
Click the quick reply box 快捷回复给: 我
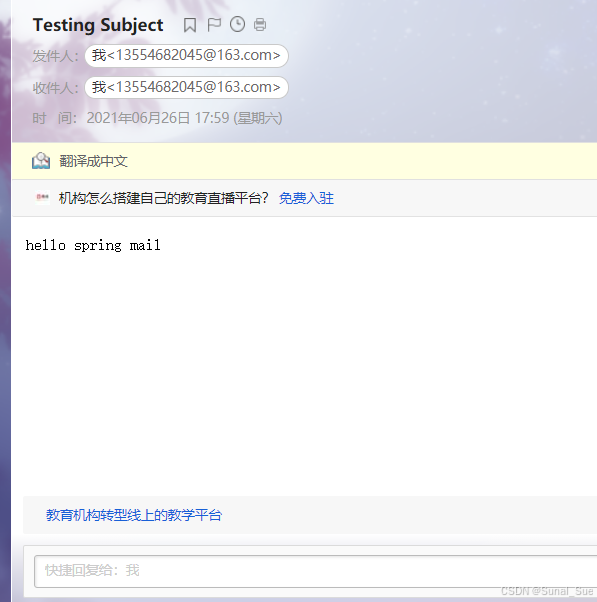(315, 571)
